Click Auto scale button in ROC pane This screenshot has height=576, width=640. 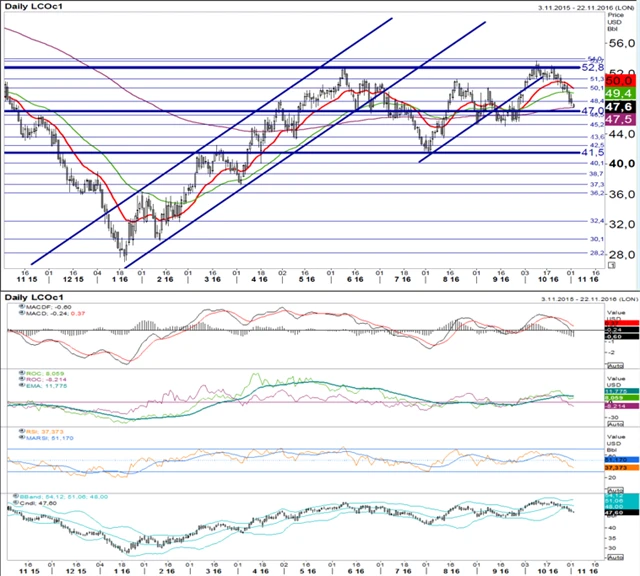pyautogui.click(x=616, y=424)
